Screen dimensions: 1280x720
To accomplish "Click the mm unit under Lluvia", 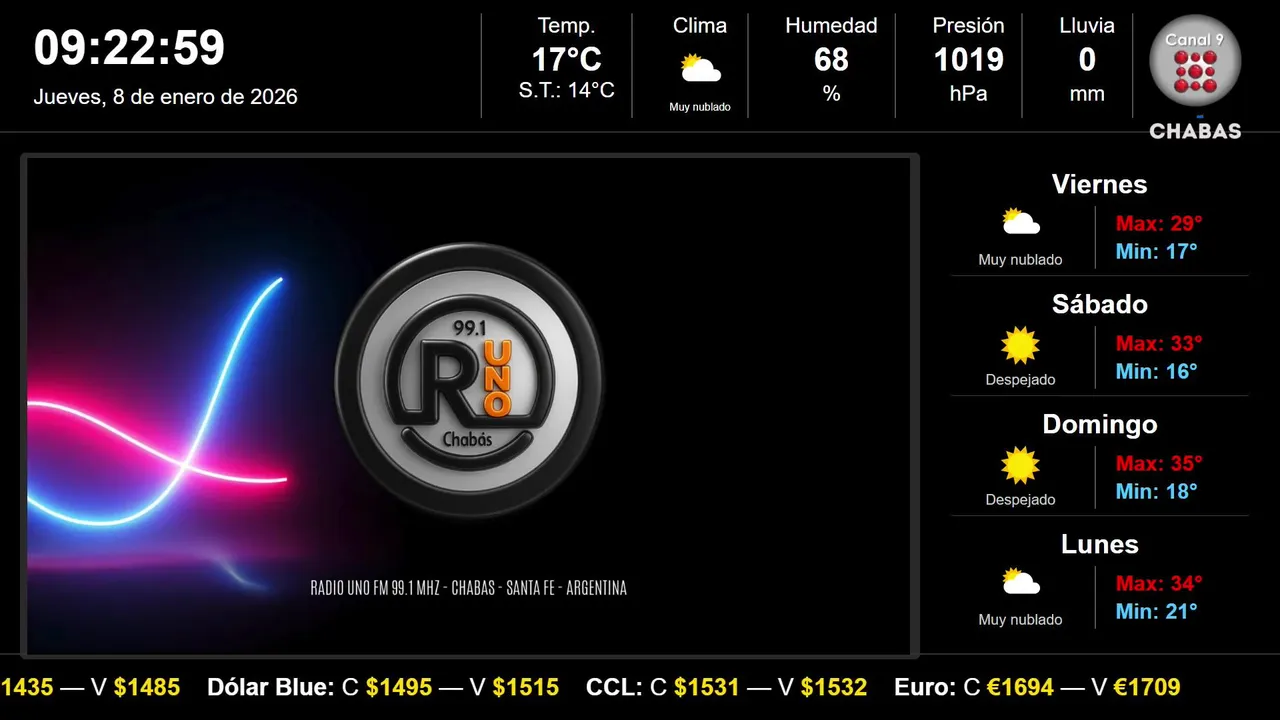I will click(x=1087, y=94).
